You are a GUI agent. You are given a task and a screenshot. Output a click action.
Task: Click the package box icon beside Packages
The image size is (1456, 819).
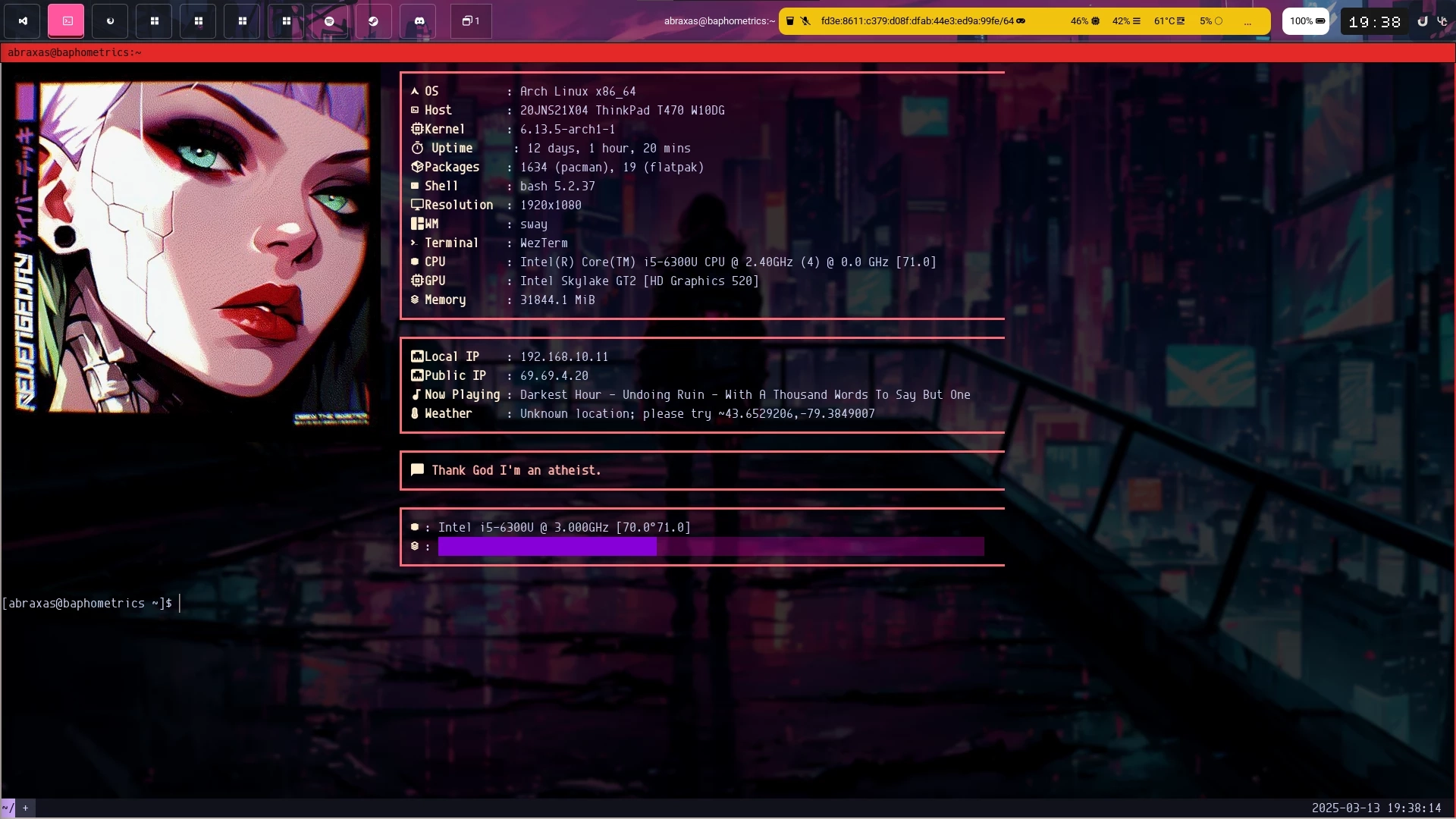click(417, 167)
